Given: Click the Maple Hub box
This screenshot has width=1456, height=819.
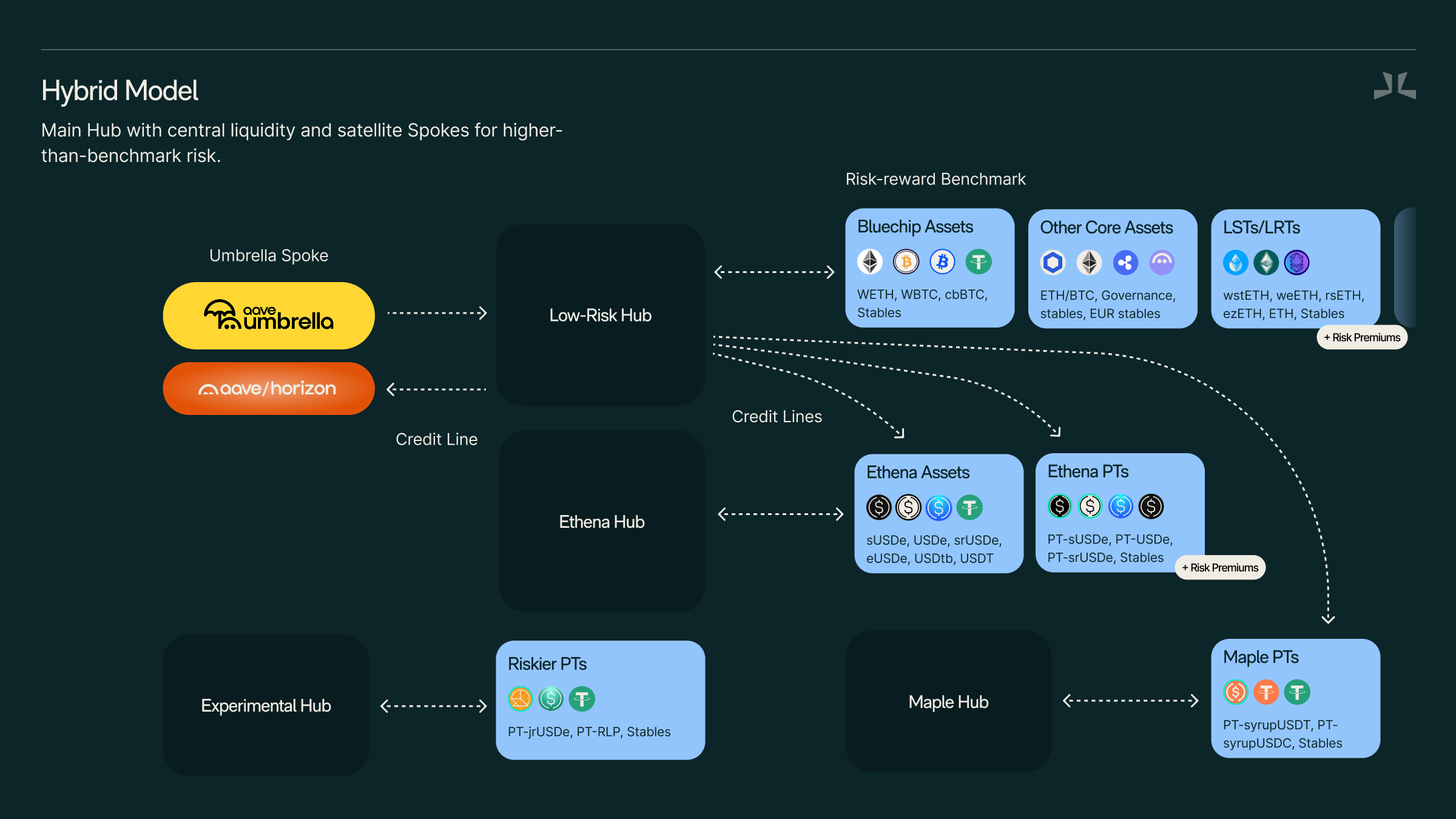Looking at the screenshot, I should click(948, 702).
